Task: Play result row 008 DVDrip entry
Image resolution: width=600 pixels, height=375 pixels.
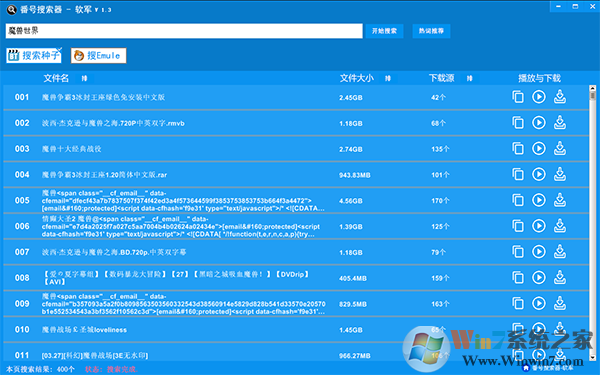Action: [539, 277]
